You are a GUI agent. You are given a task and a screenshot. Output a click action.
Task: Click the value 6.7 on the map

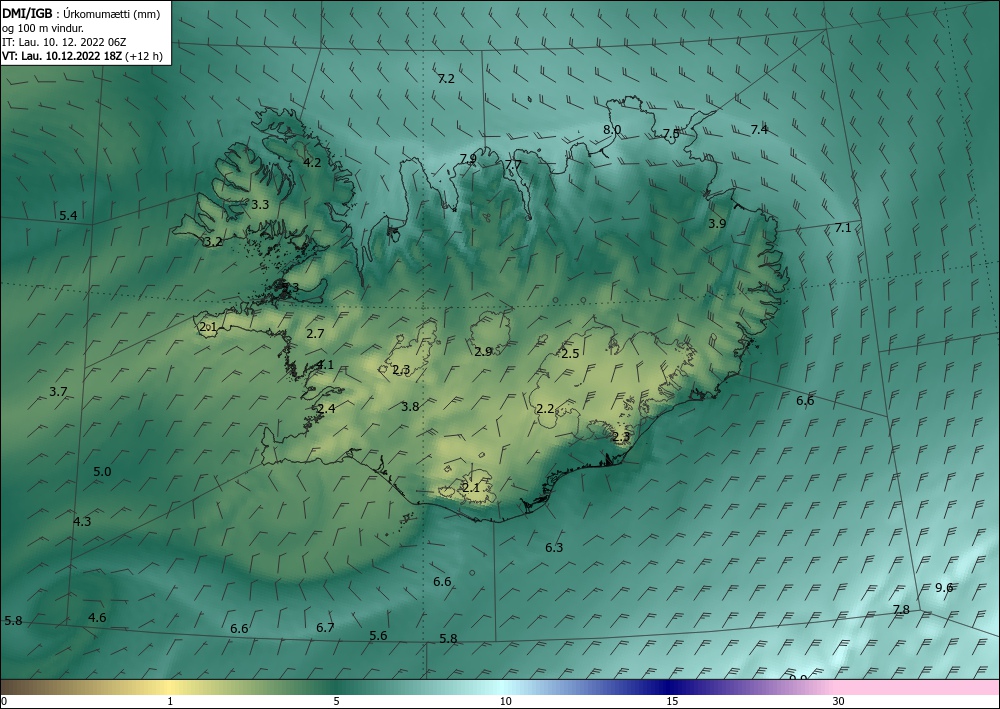pyautogui.click(x=325, y=627)
